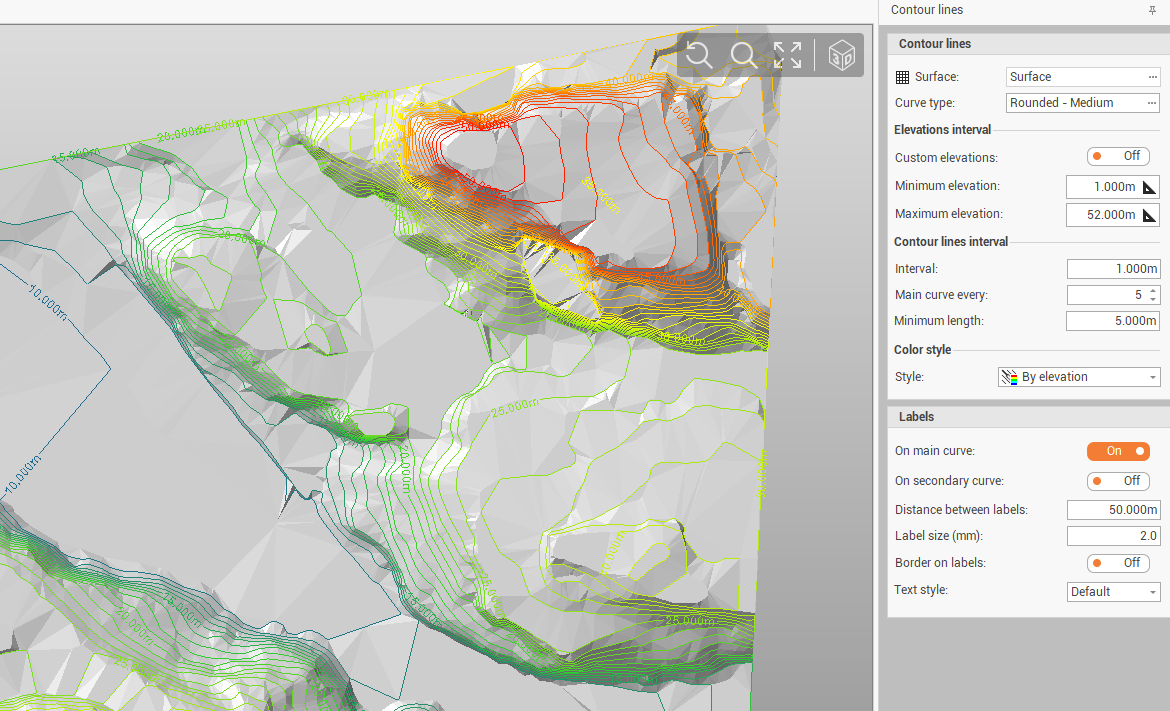Click the zoom extents arrows icon
The image size is (1170, 711).
(787, 55)
